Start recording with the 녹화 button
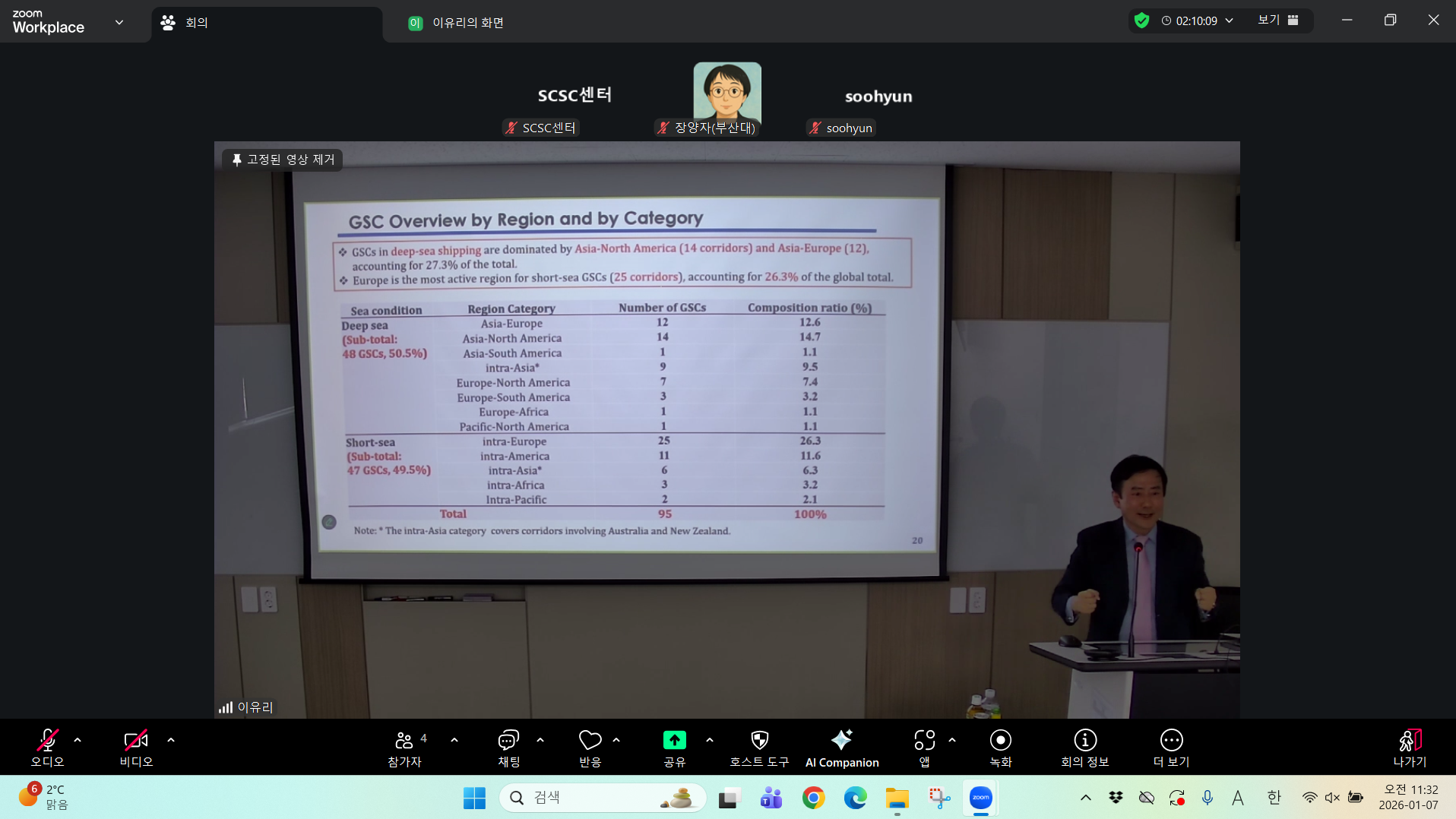 click(x=1000, y=741)
